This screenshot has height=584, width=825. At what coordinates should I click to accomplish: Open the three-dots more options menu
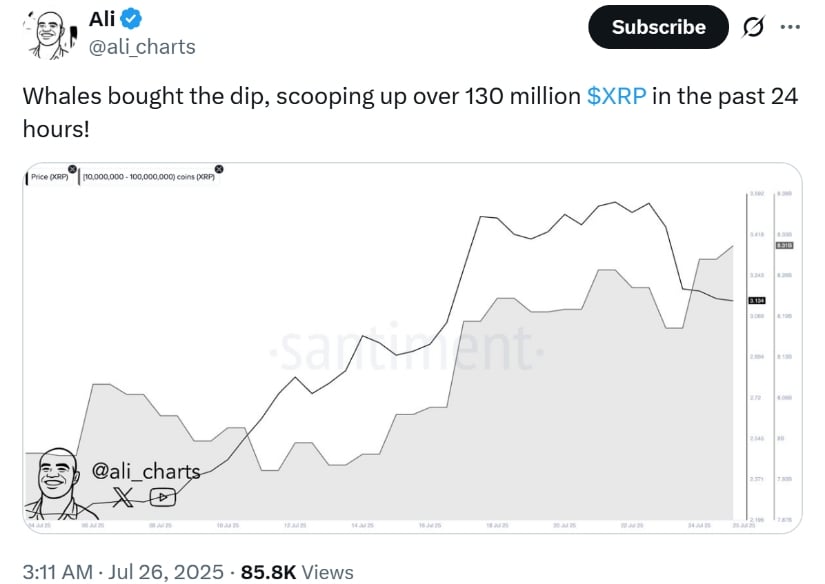click(x=790, y=27)
